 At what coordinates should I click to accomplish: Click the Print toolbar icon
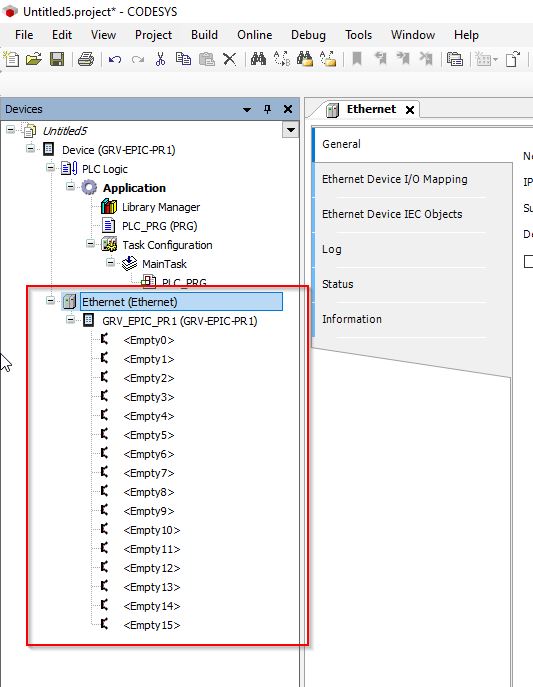coord(86,59)
